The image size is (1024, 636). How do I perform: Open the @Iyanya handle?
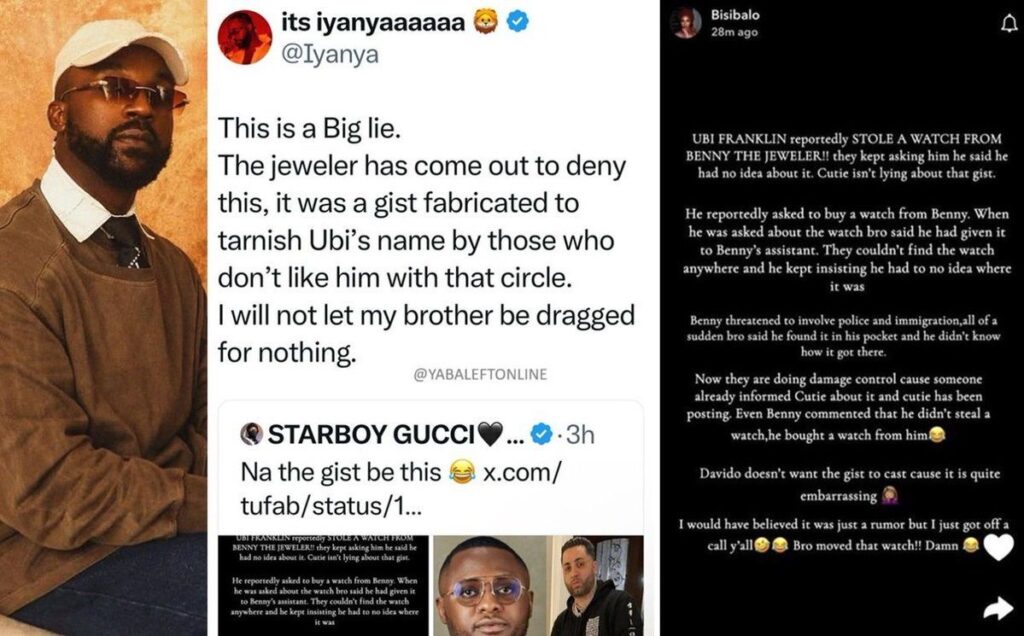[333, 55]
